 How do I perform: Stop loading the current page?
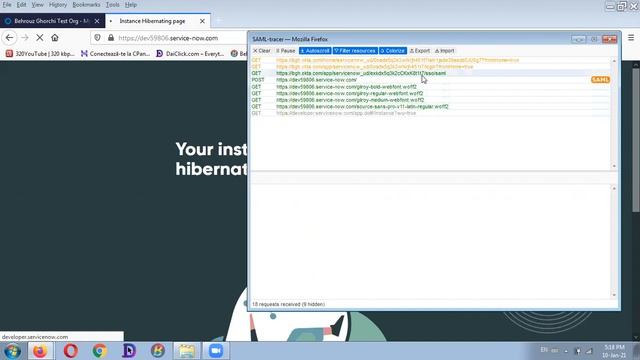click(40, 38)
